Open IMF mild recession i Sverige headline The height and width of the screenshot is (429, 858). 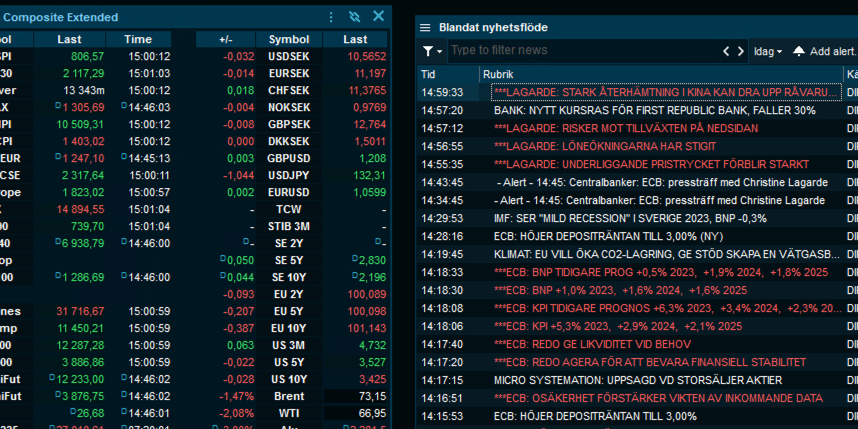point(630,218)
